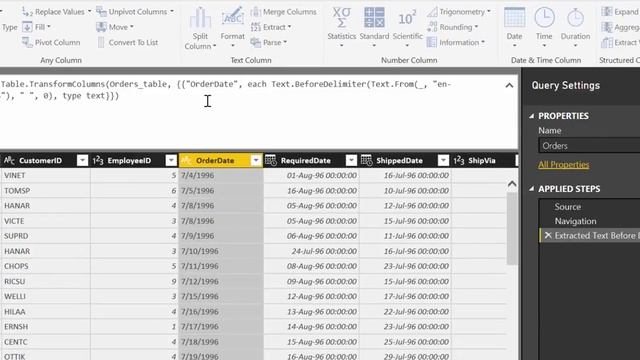Click the query Name field Orders

[x=589, y=146]
